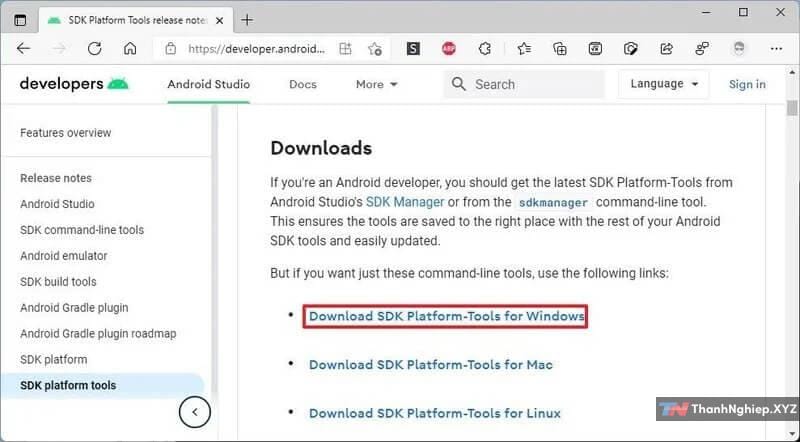
Task: Open the red ABP adblock extension
Action: click(x=449, y=48)
